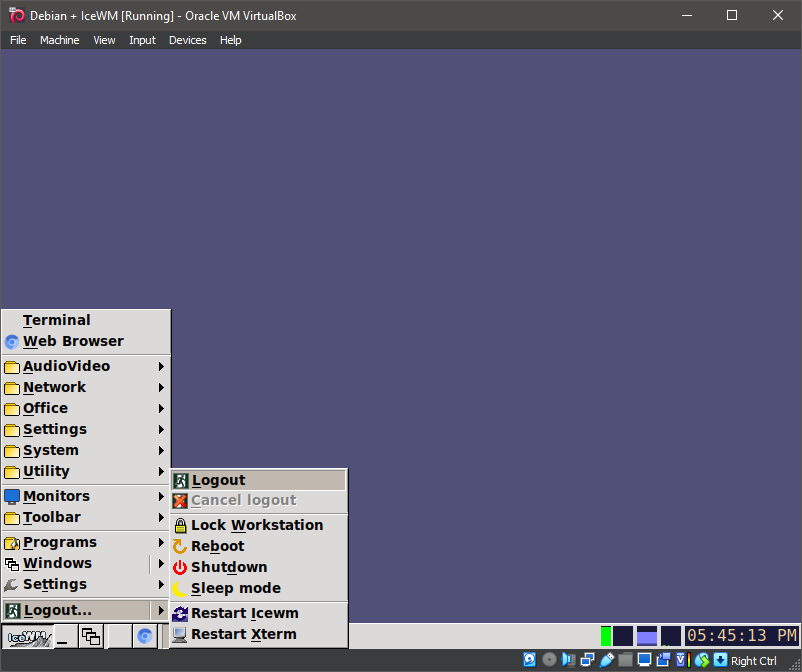Click the green CPU monitor graph
This screenshot has width=802, height=672.
click(x=606, y=636)
